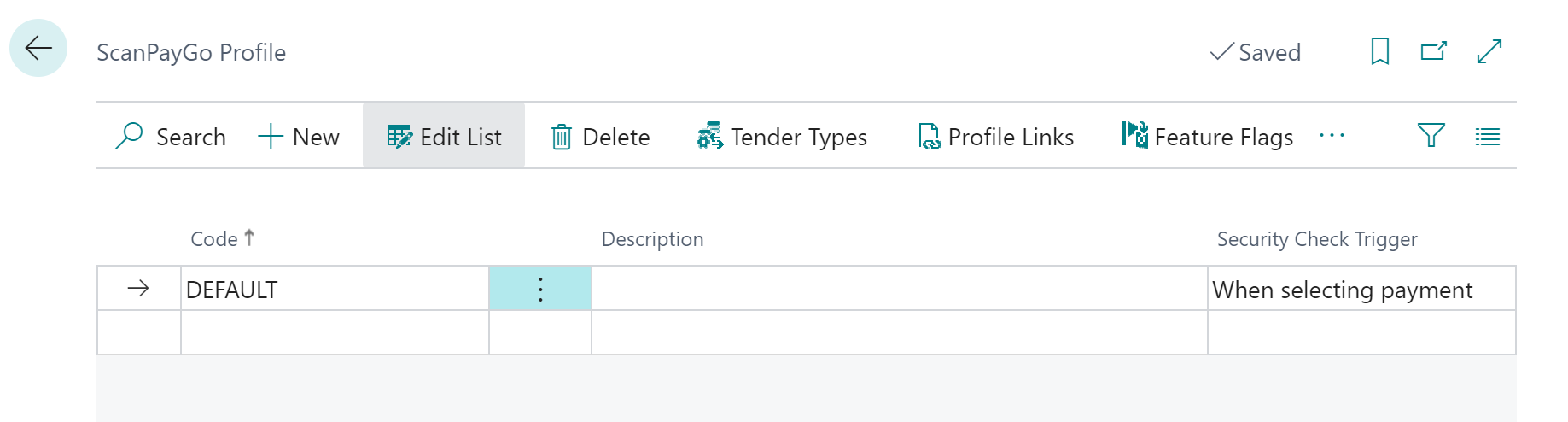The height and width of the screenshot is (422, 1568).
Task: Toggle Edit List mode
Action: click(x=444, y=137)
